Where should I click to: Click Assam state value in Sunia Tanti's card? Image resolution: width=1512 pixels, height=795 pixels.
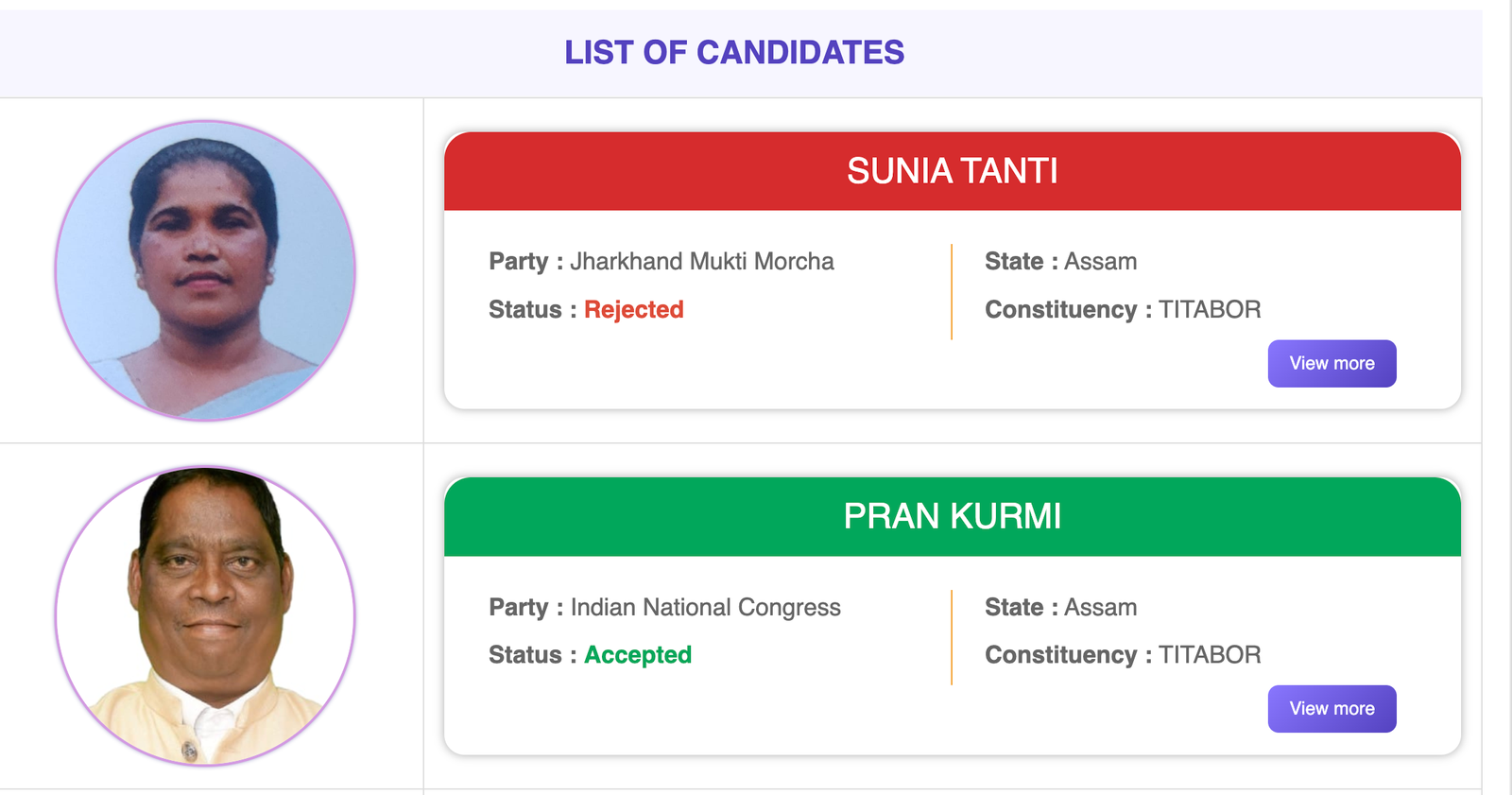[1100, 261]
